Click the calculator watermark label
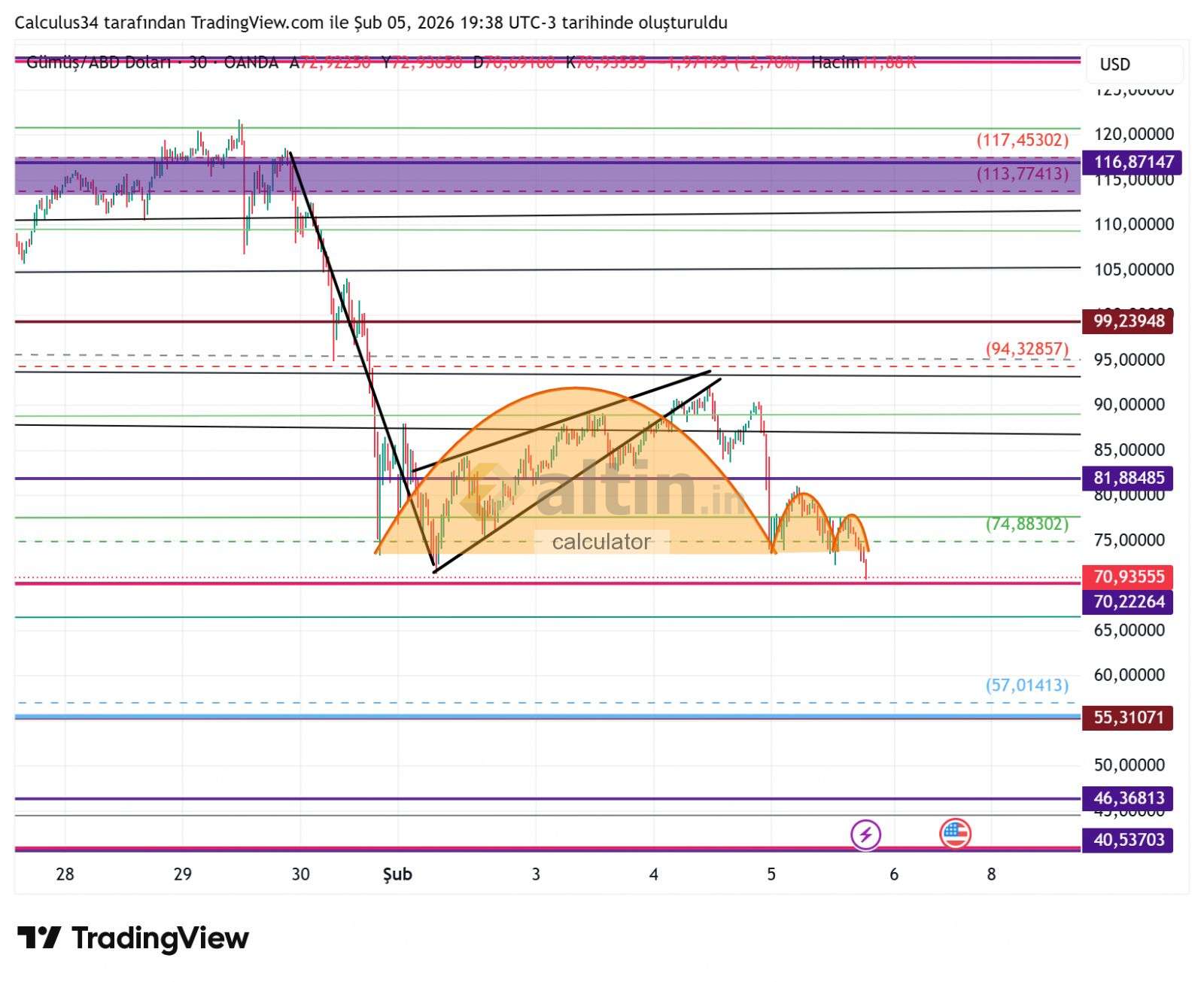The width and height of the screenshot is (1204, 982). pos(601,542)
